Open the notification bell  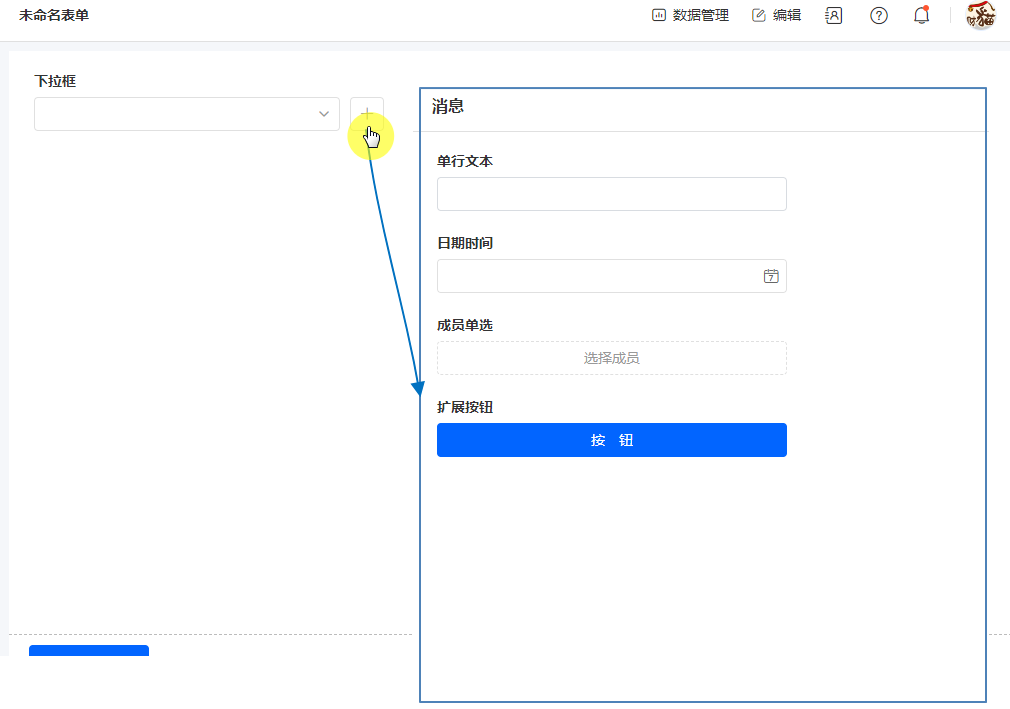[x=921, y=15]
